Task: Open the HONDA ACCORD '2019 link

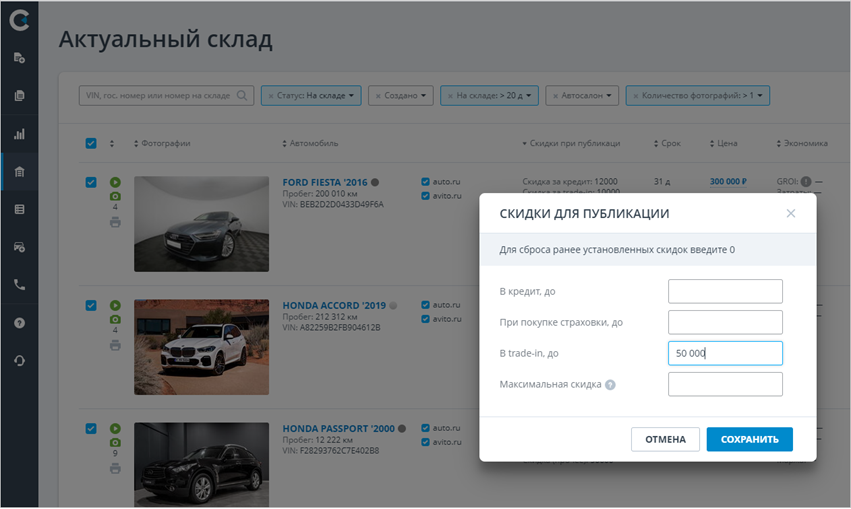Action: 334,306
